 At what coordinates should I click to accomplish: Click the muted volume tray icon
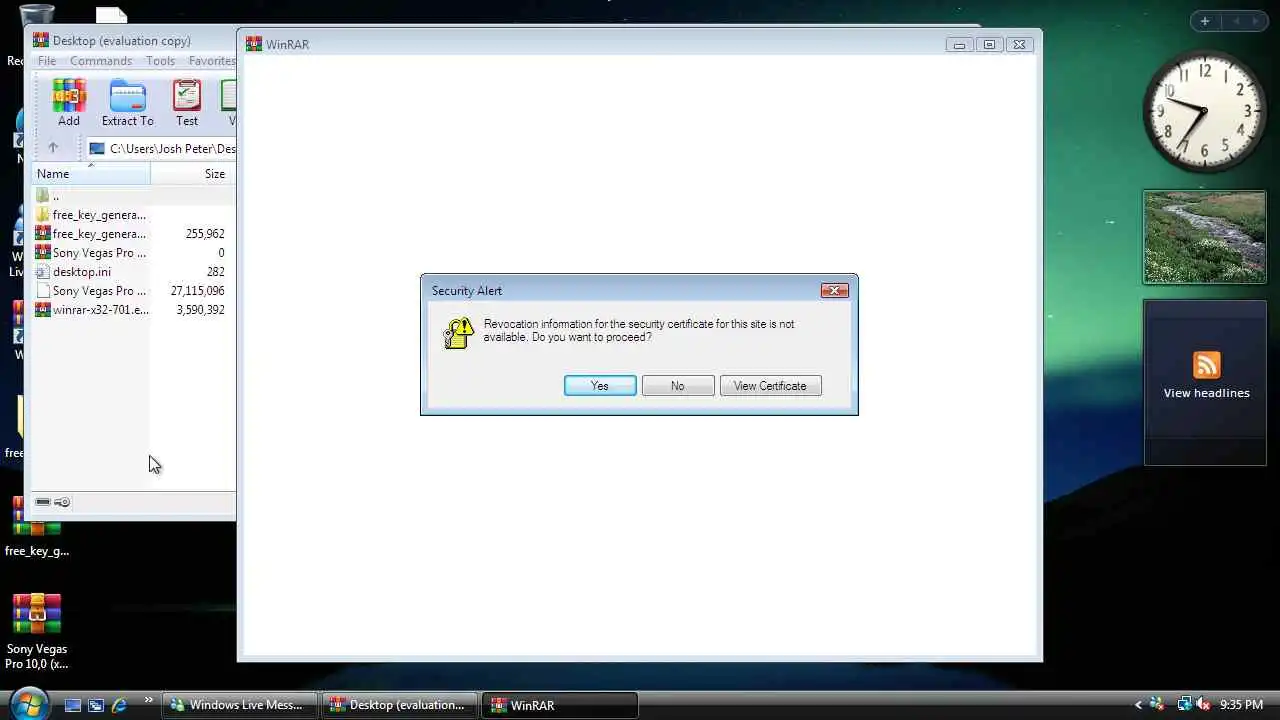pyautogui.click(x=1203, y=705)
